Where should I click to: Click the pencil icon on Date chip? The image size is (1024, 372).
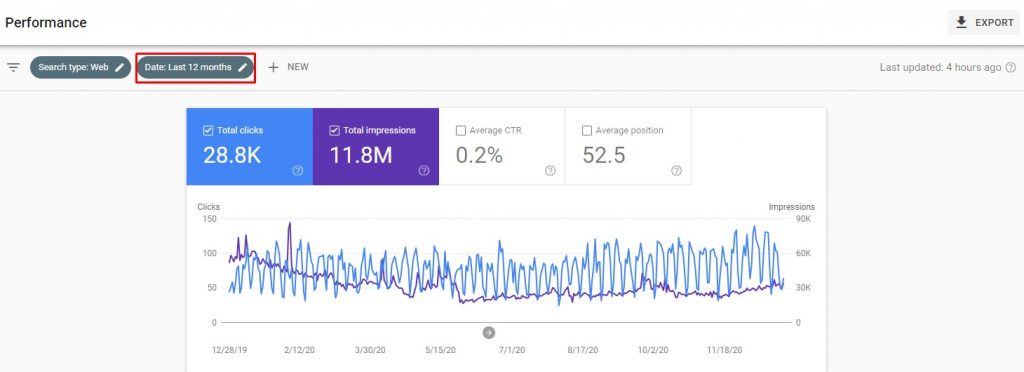tap(242, 67)
